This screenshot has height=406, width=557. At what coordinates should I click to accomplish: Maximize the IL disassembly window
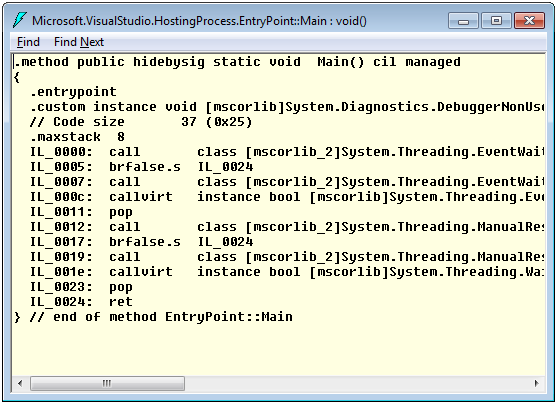click(496, 21)
